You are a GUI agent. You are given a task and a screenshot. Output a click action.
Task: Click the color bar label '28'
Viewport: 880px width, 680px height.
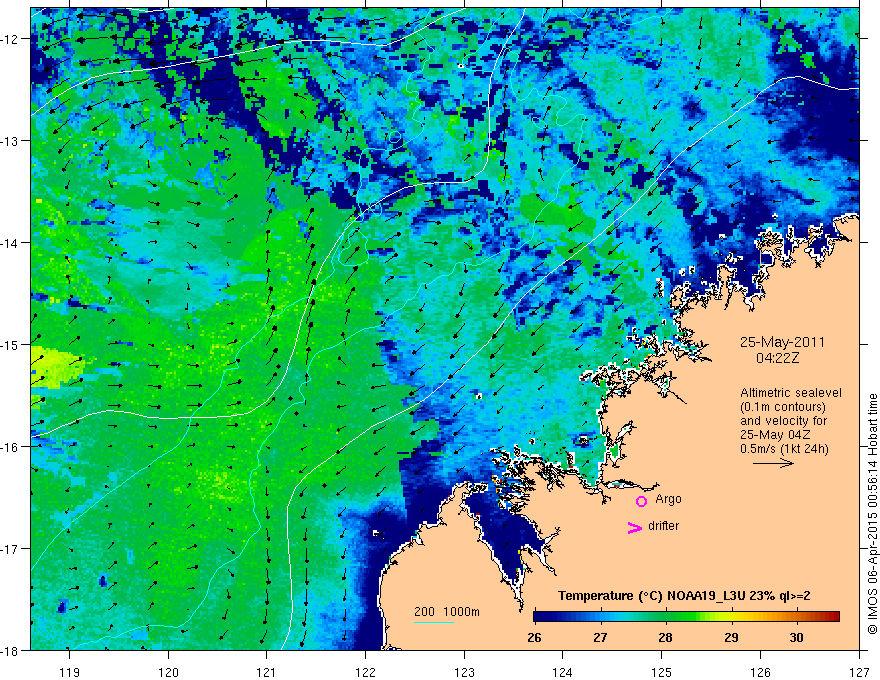(665, 637)
